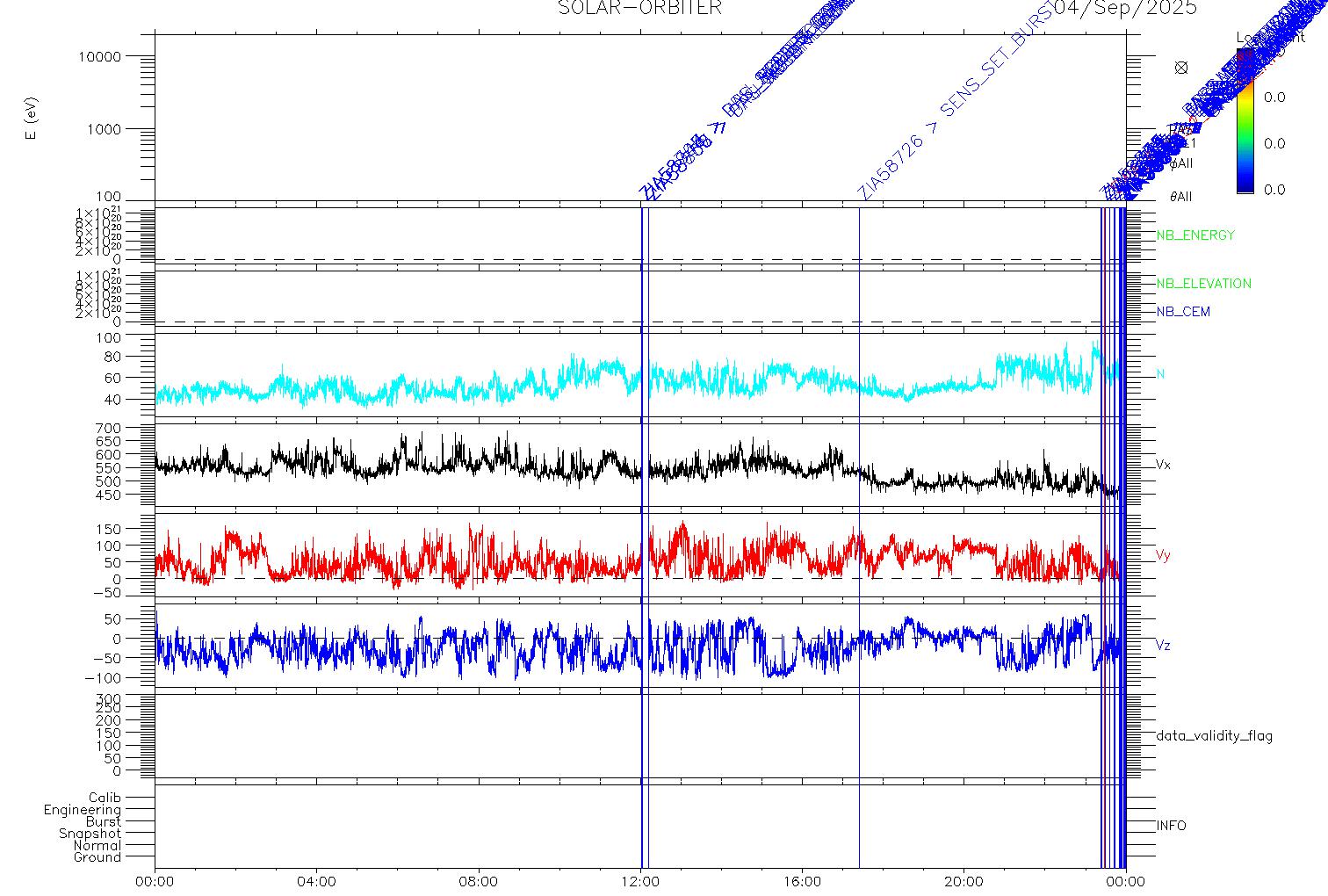The image size is (1328, 896).
Task: Click the cyan N density label
Action: [1160, 375]
